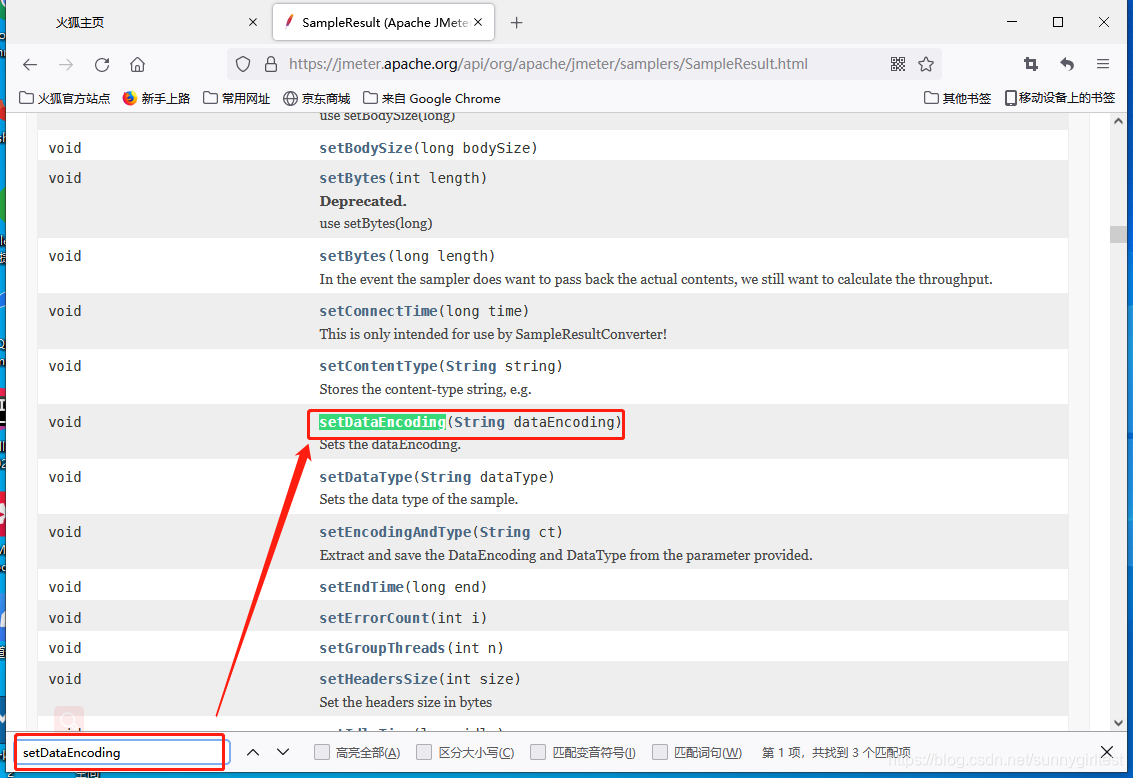The width and height of the screenshot is (1133, 778).
Task: Click the forward navigation arrow
Action: (x=66, y=64)
